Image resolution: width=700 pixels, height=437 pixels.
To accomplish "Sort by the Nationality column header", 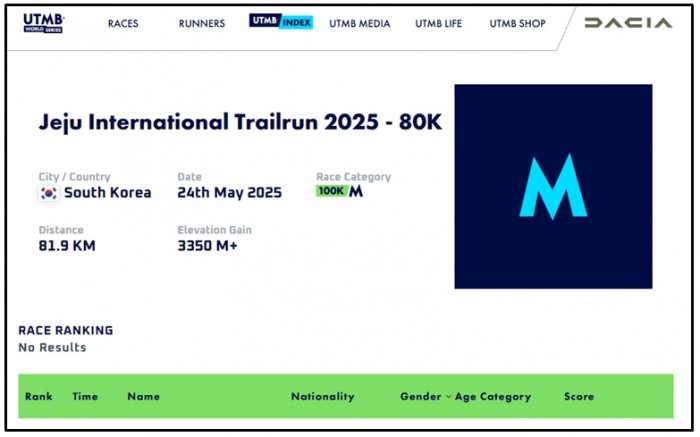I will click(323, 396).
